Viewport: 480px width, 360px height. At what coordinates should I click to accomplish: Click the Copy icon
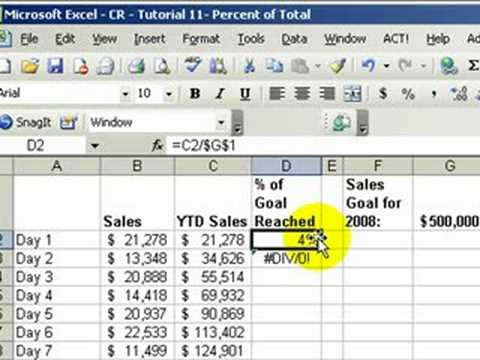275,66
